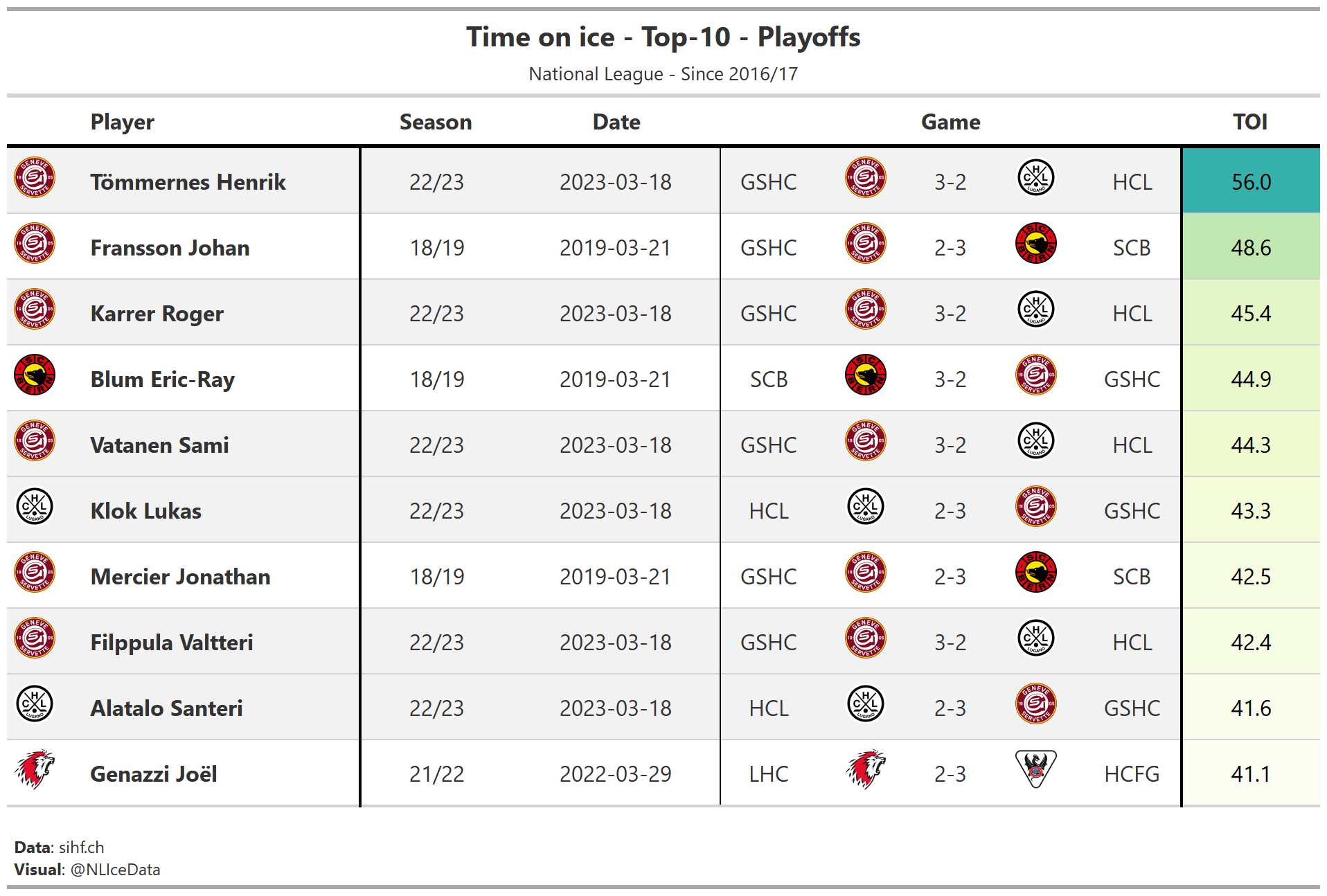Click the Season column header
This screenshot has width=1327, height=896.
(x=436, y=122)
